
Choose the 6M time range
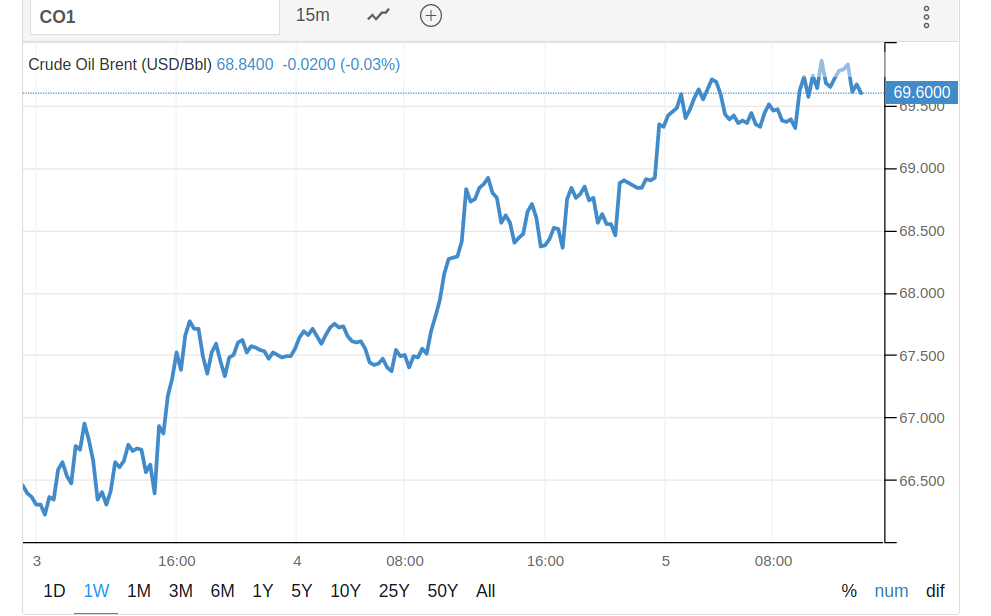coord(222,591)
